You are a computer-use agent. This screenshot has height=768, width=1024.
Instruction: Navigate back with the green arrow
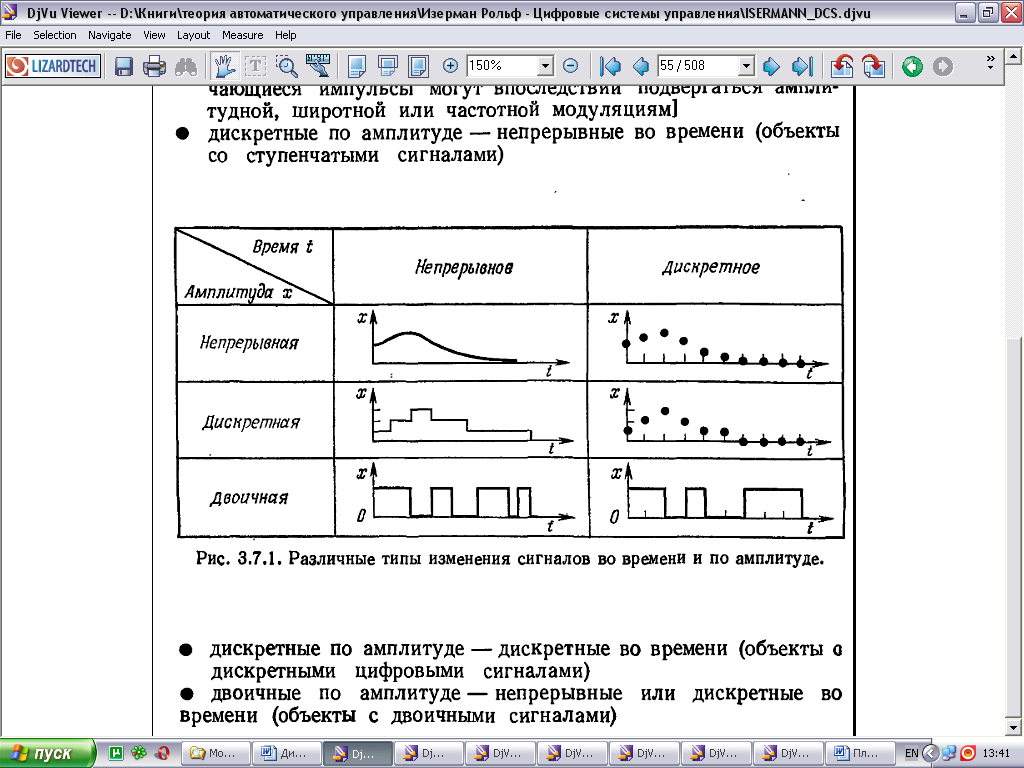pyautogui.click(x=912, y=66)
